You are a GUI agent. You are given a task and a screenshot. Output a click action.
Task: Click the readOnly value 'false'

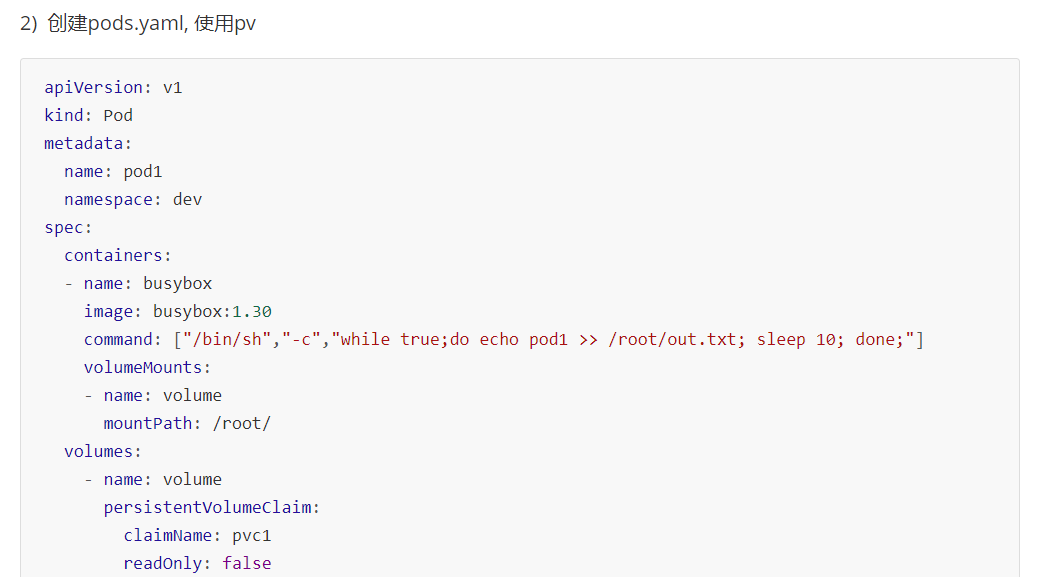pyautogui.click(x=247, y=563)
